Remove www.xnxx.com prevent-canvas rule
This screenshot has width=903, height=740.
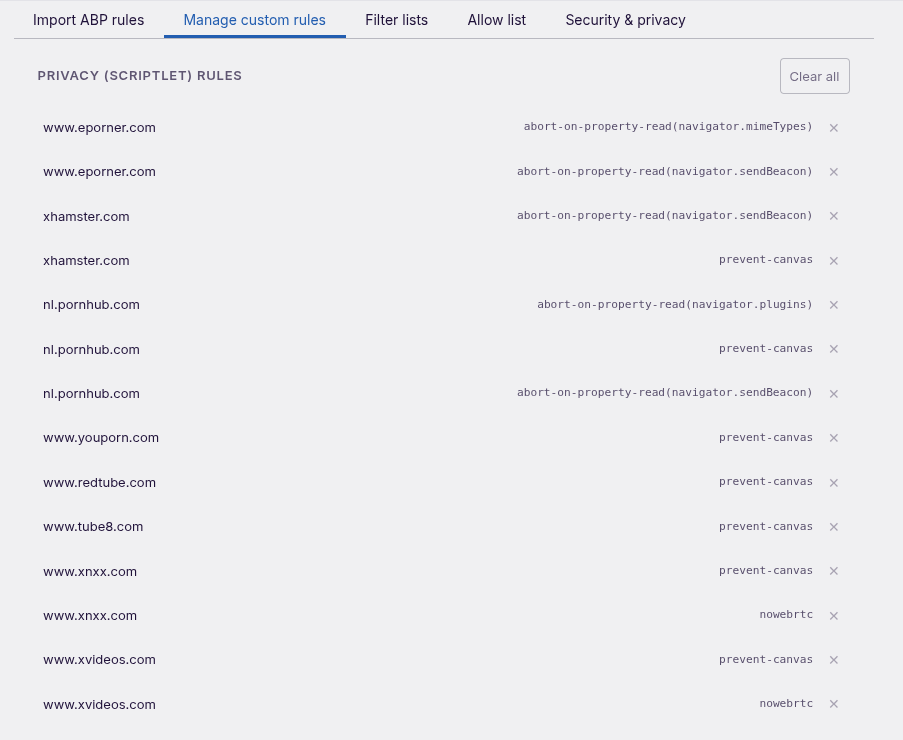pyautogui.click(x=833, y=571)
